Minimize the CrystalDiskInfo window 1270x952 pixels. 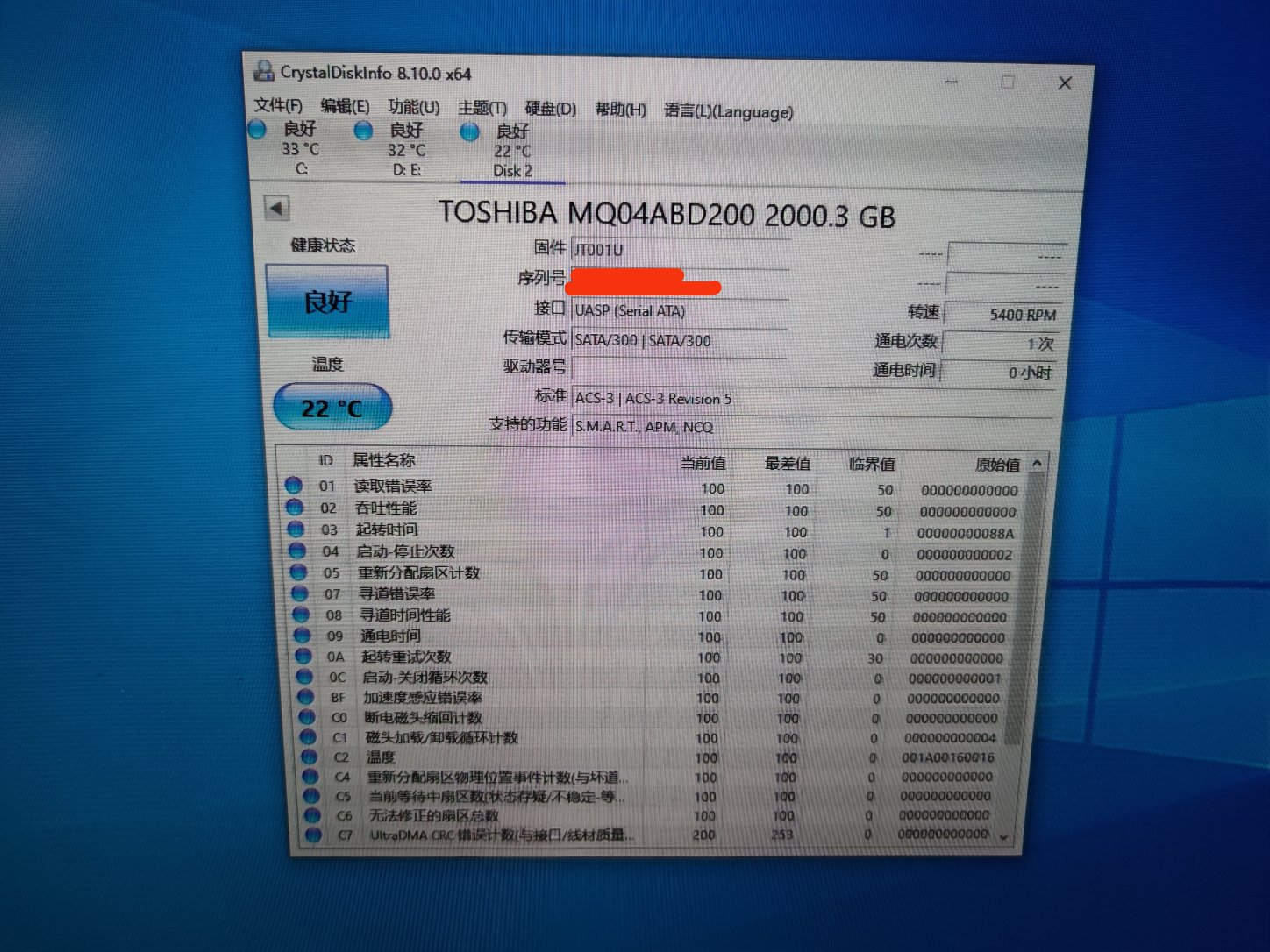[952, 82]
